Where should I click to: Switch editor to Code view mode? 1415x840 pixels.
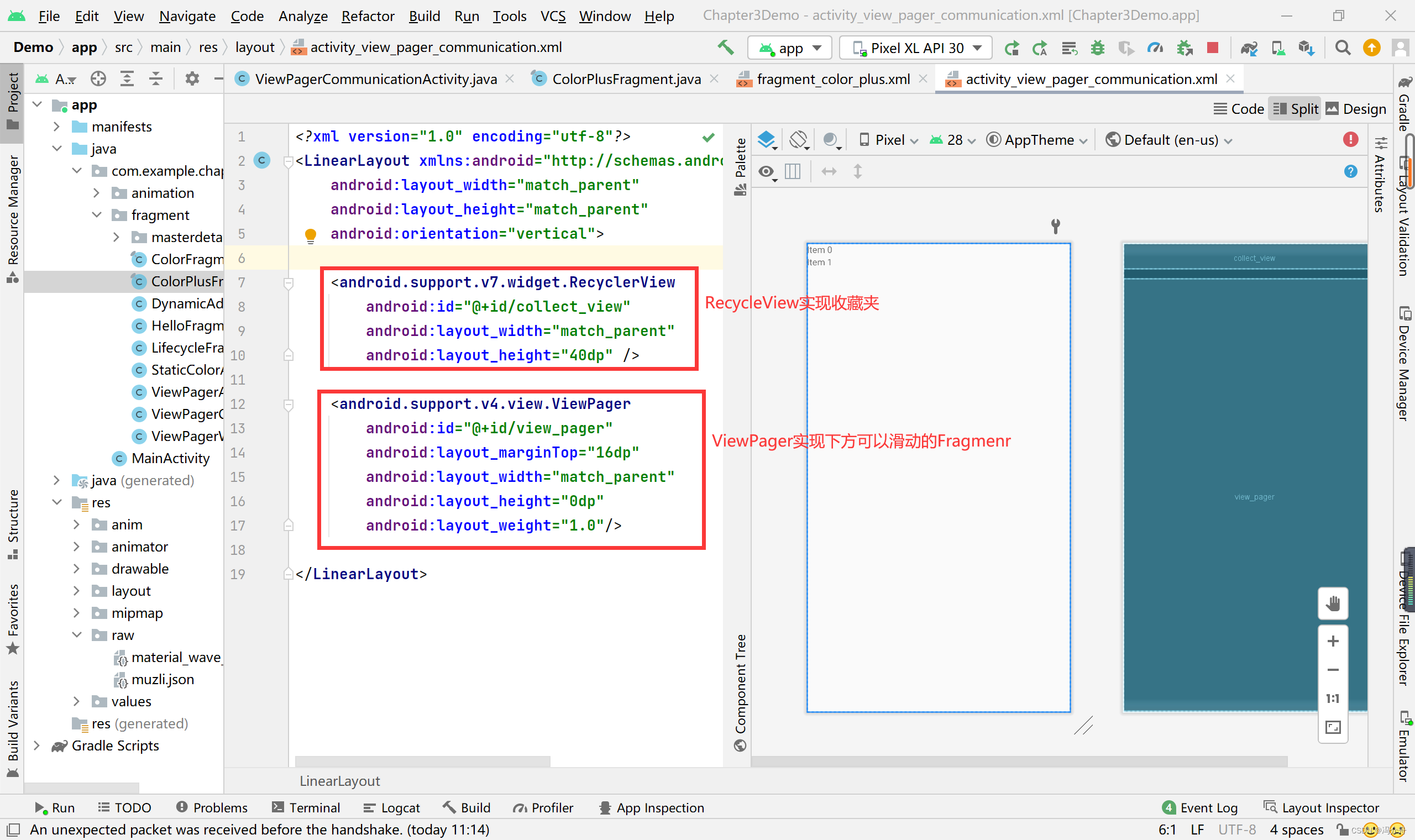(1239, 109)
